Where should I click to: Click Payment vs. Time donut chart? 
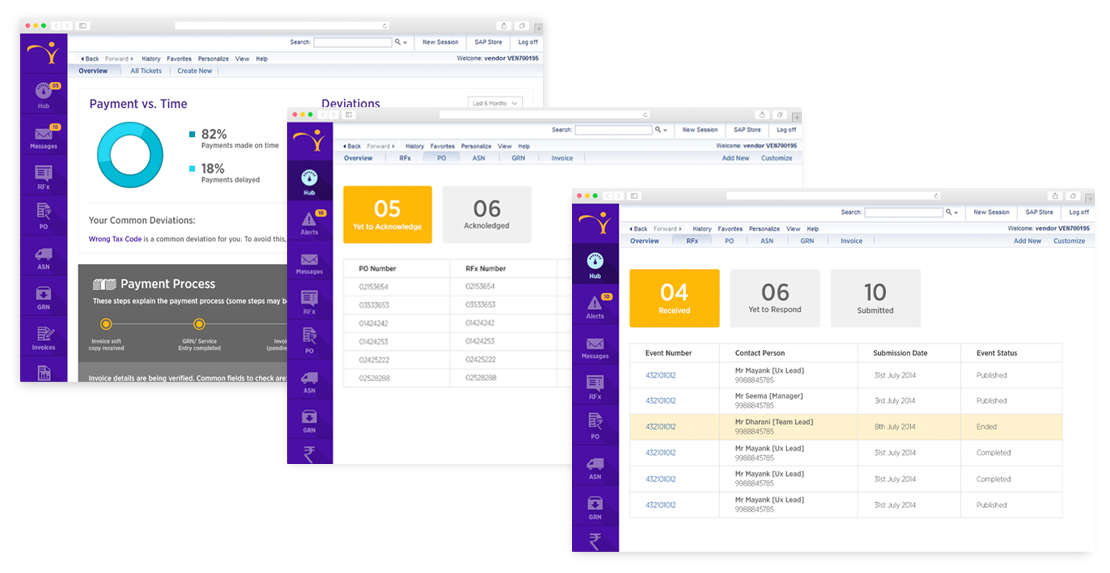tap(130, 155)
